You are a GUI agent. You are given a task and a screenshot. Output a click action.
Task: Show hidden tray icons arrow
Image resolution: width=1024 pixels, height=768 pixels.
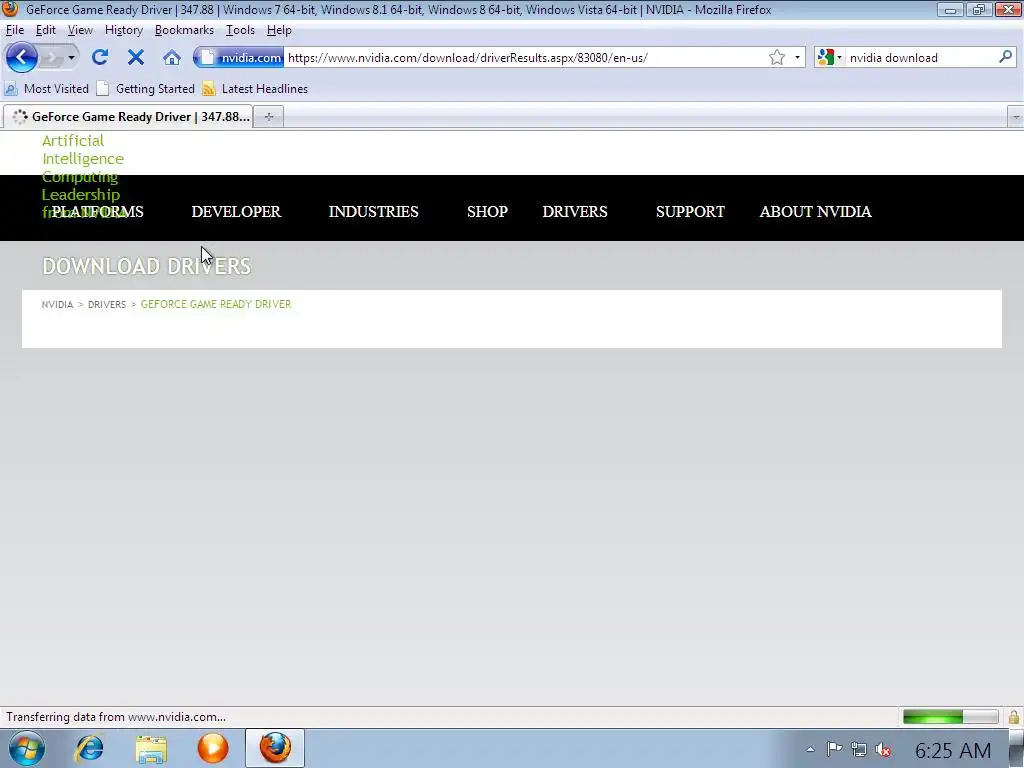810,750
